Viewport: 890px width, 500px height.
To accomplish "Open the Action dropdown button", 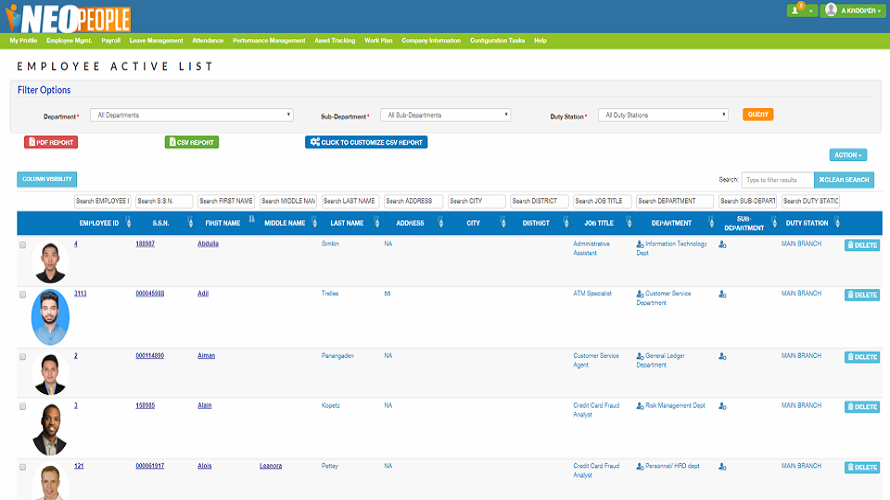I will (847, 155).
